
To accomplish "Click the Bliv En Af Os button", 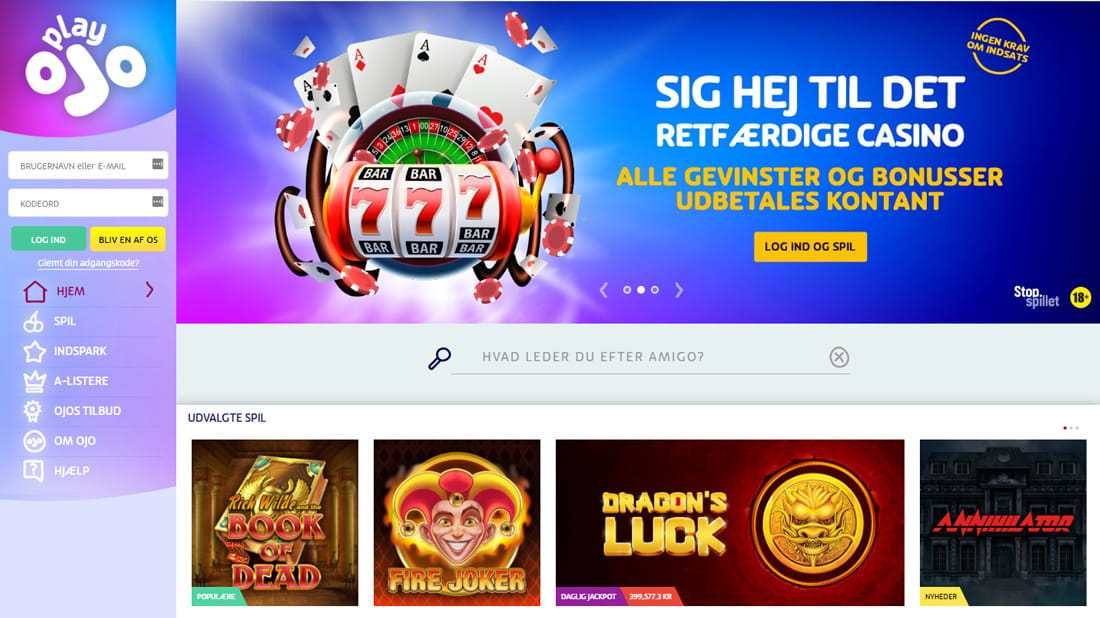I will (x=128, y=239).
